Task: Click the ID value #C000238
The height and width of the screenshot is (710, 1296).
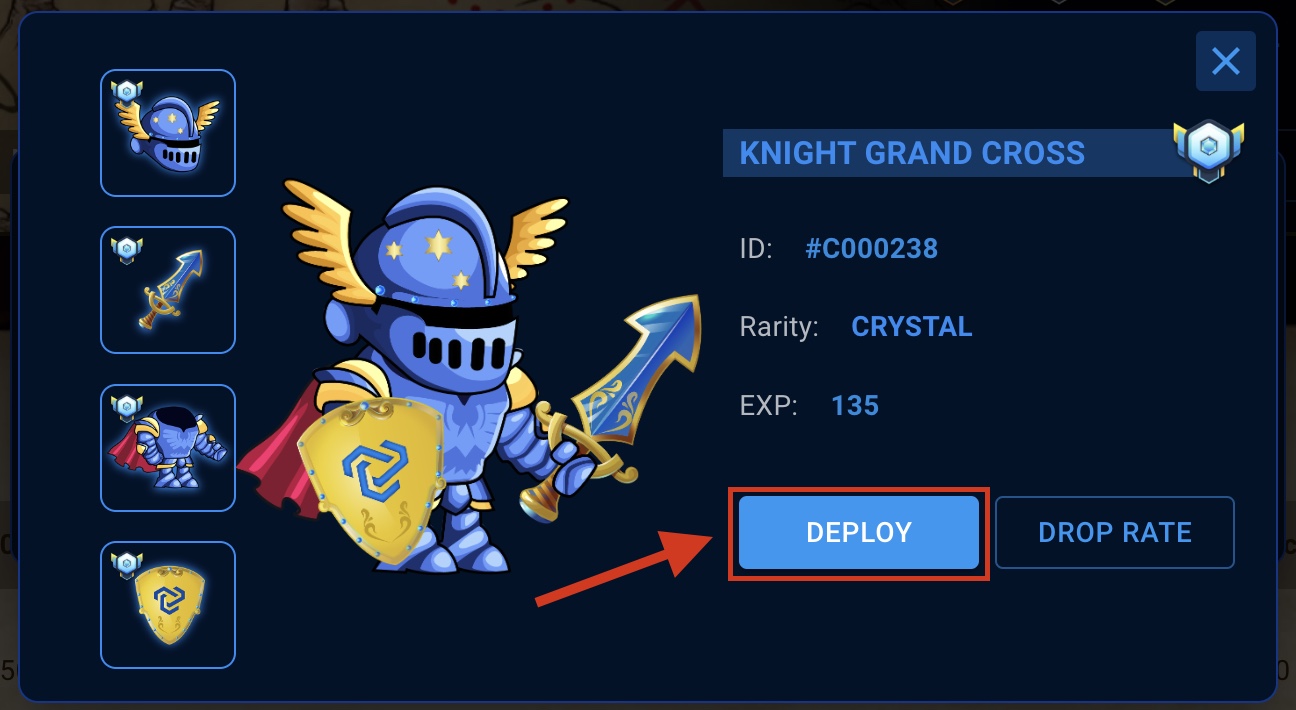Action: 872,249
